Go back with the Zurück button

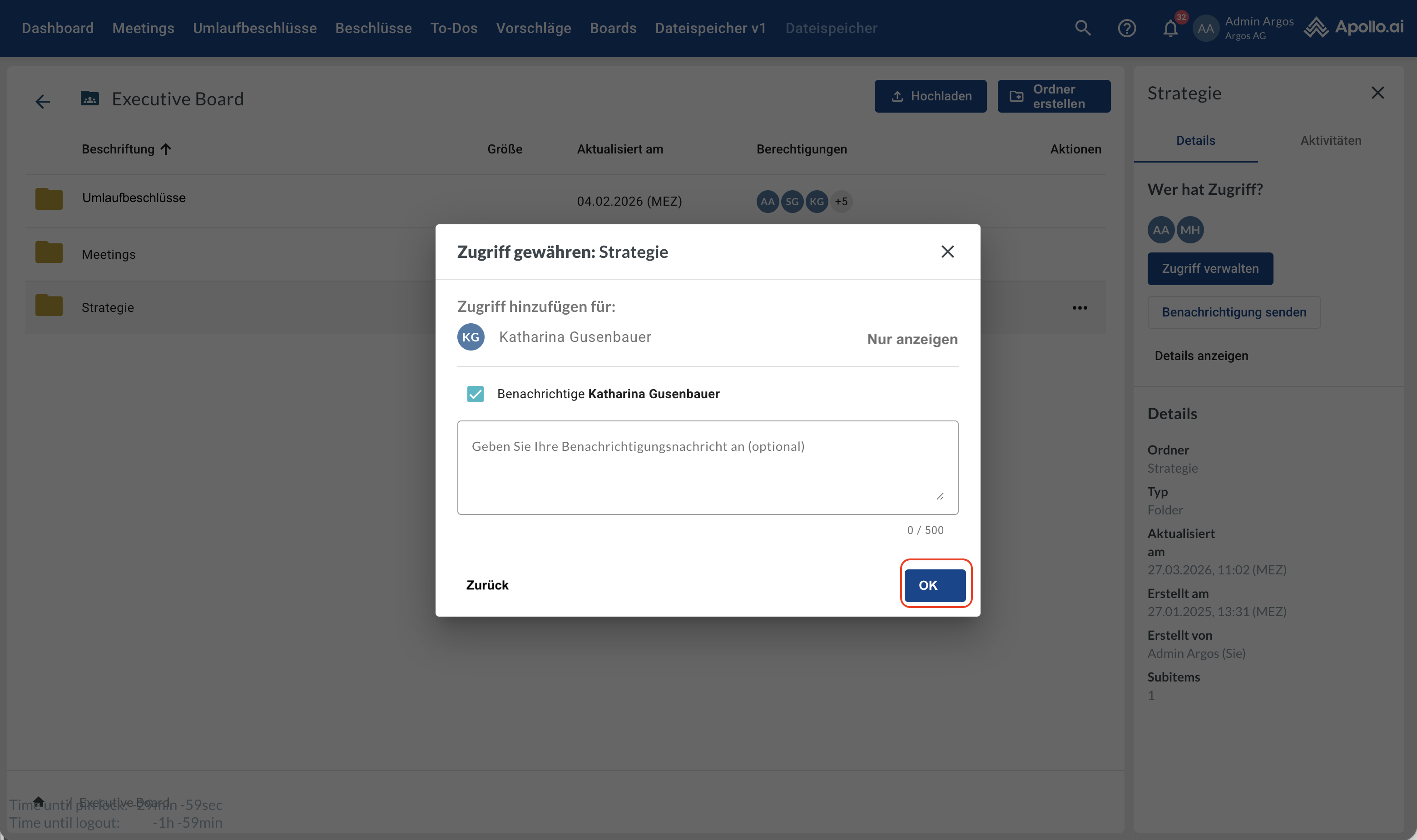pyautogui.click(x=487, y=585)
